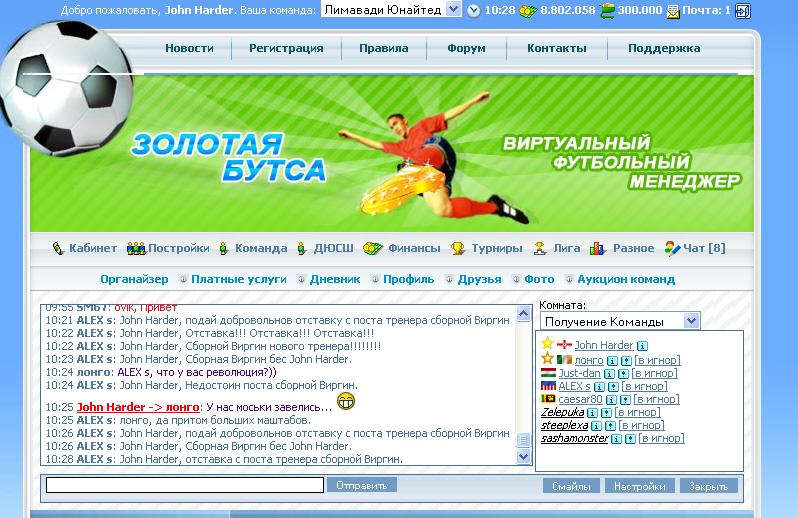Click the private message icon beside sashamonster
The height and width of the screenshot is (518, 798).
pyautogui.click(x=629, y=438)
